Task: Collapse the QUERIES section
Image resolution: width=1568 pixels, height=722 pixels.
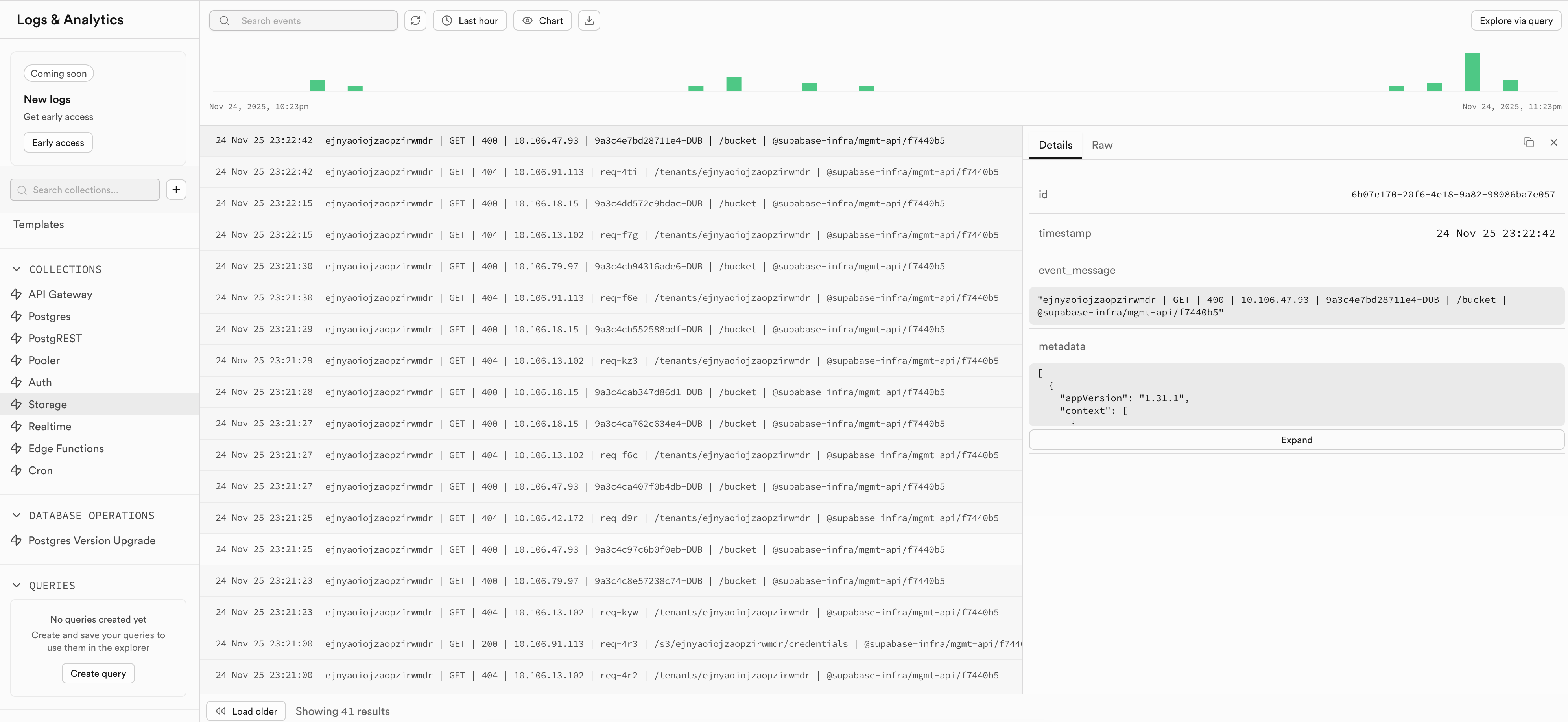Action: tap(17, 585)
